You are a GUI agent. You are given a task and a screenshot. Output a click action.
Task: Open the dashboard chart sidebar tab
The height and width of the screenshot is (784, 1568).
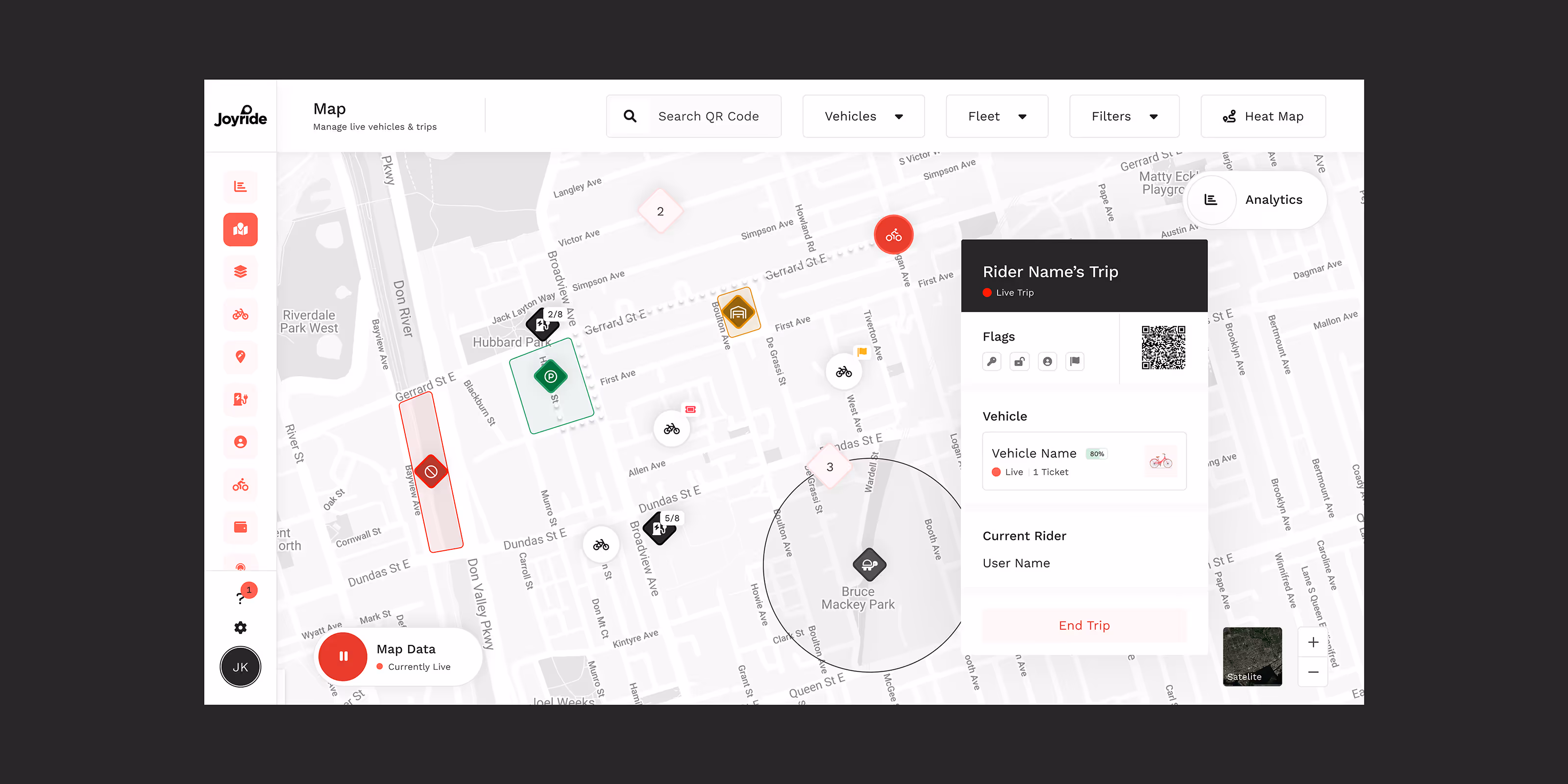(241, 187)
